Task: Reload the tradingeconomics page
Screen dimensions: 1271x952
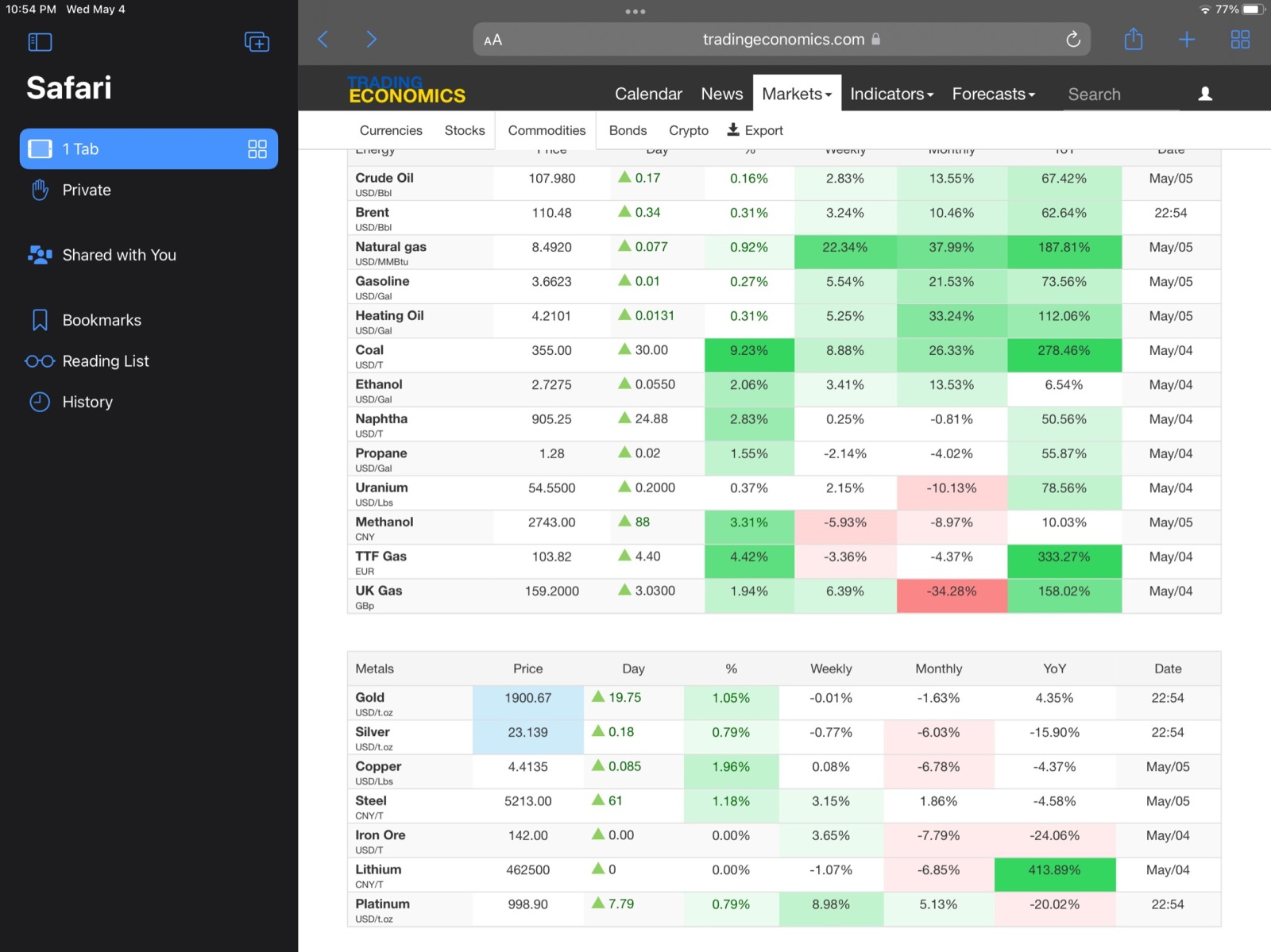Action: (1072, 40)
